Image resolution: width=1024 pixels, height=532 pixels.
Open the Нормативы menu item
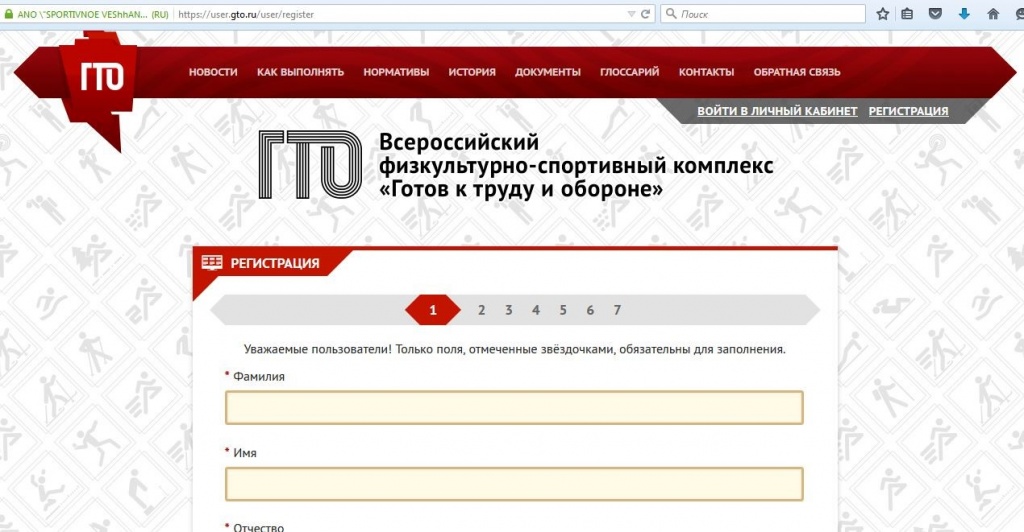click(x=396, y=72)
